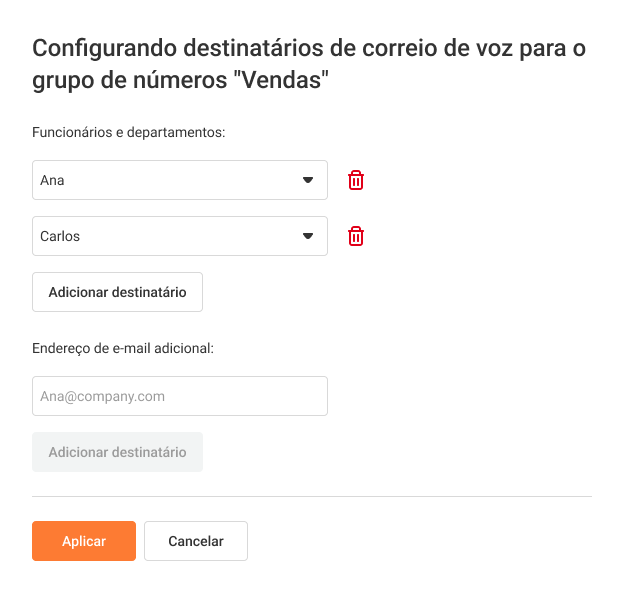Click the trash bin beside the first recipient
Image resolution: width=624 pixels, height=593 pixels.
click(356, 180)
